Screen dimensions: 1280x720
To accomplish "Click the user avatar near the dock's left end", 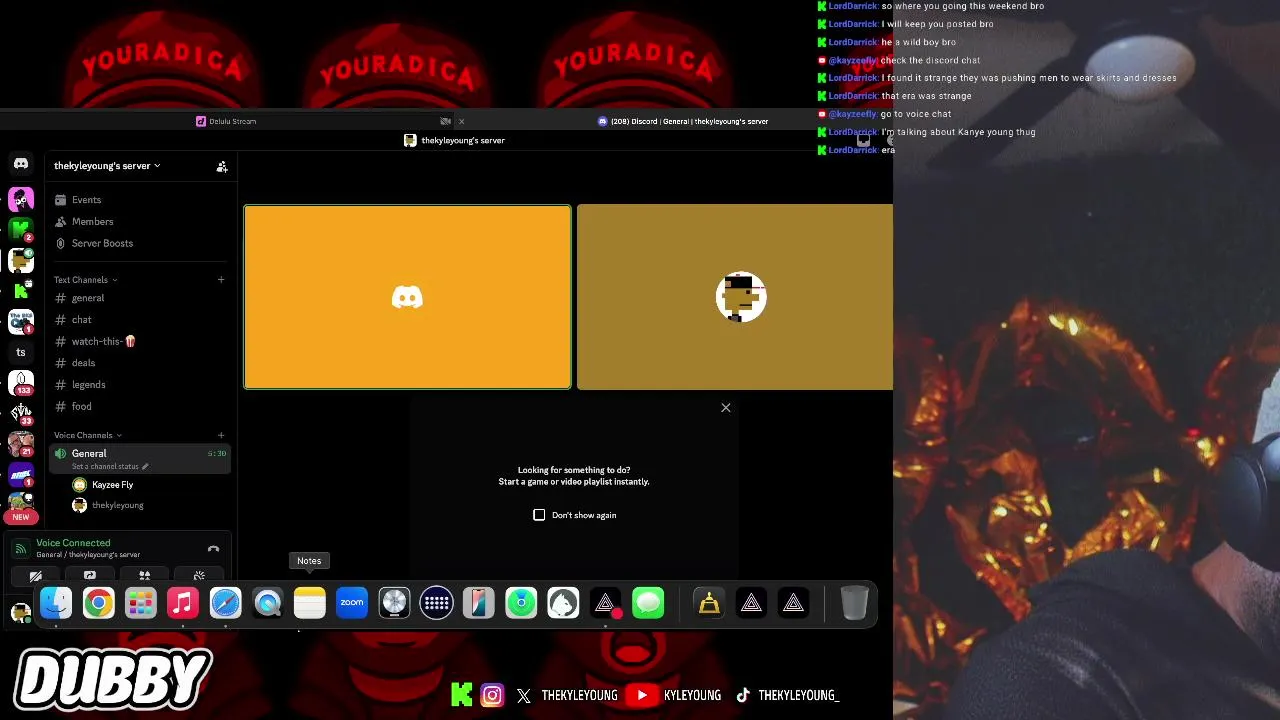I will click(20, 613).
